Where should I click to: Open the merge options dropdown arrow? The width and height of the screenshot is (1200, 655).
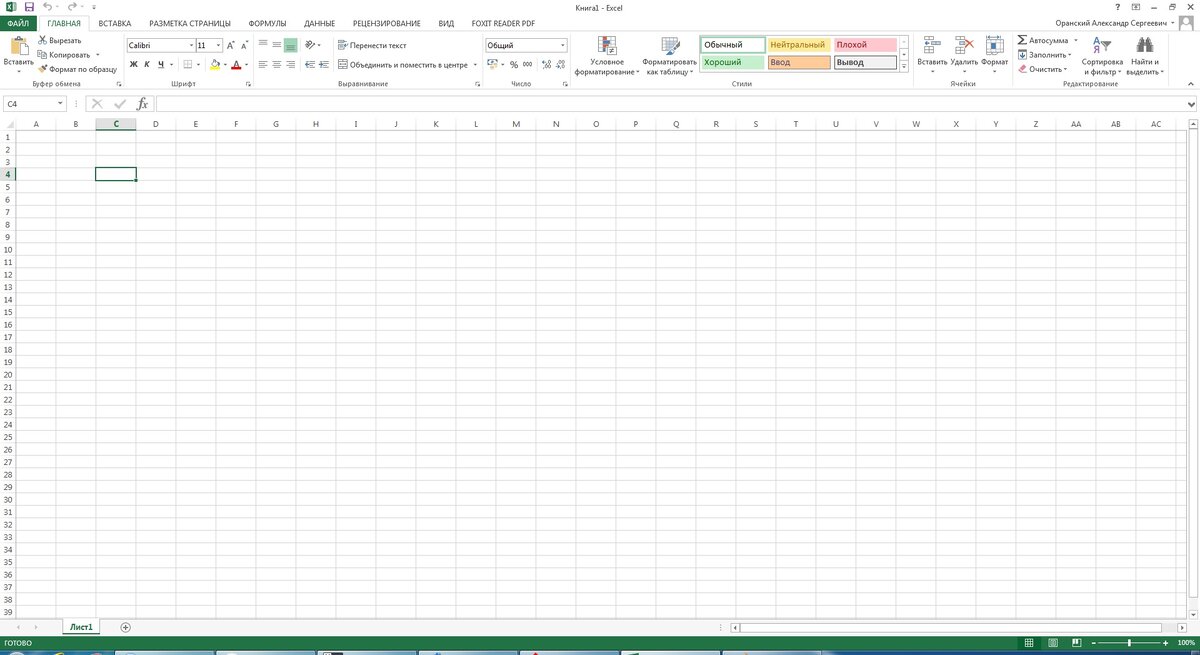(x=474, y=65)
